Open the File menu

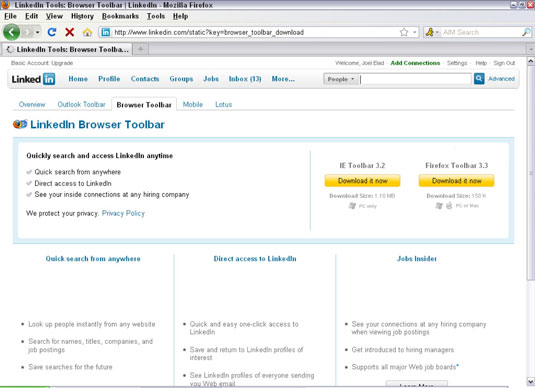10,16
